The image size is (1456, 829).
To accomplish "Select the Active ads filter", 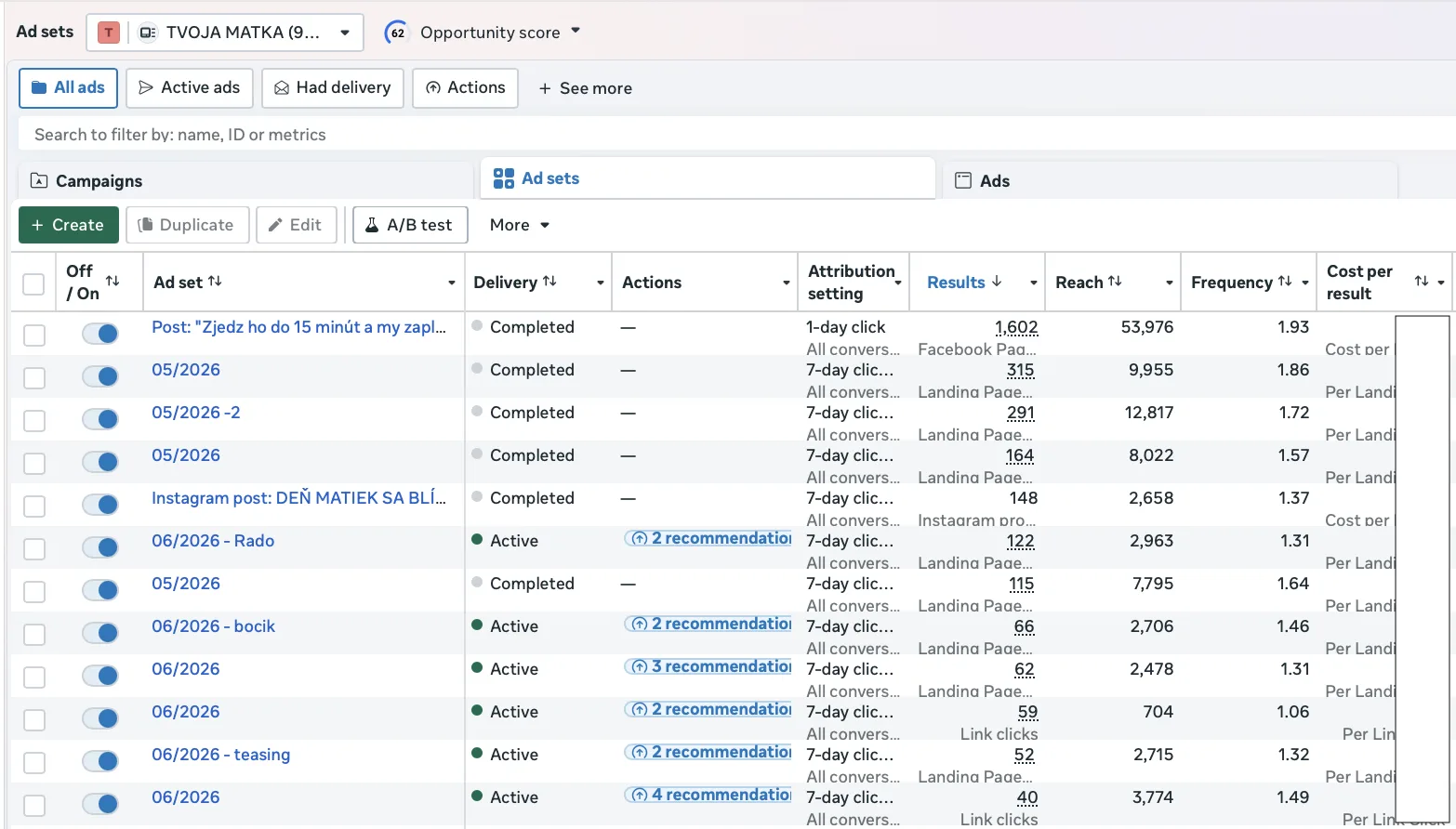I will [x=190, y=88].
